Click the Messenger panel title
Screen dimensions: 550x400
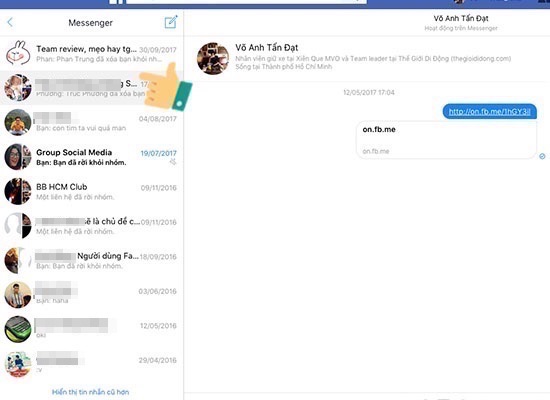pos(90,23)
